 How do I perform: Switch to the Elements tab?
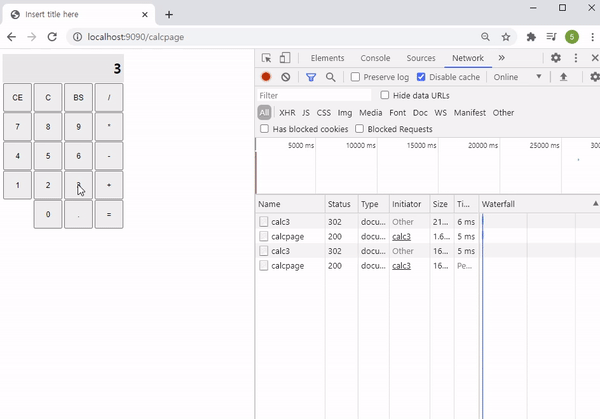point(327,58)
